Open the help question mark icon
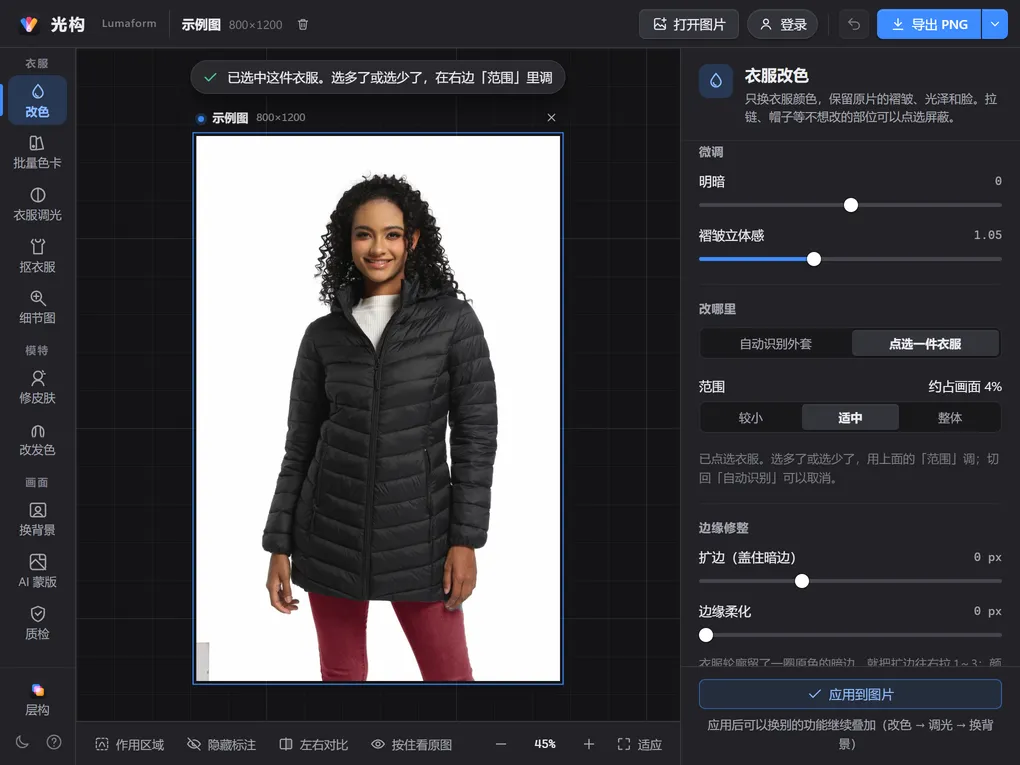Screen dimensions: 1020x765 (x=54, y=742)
